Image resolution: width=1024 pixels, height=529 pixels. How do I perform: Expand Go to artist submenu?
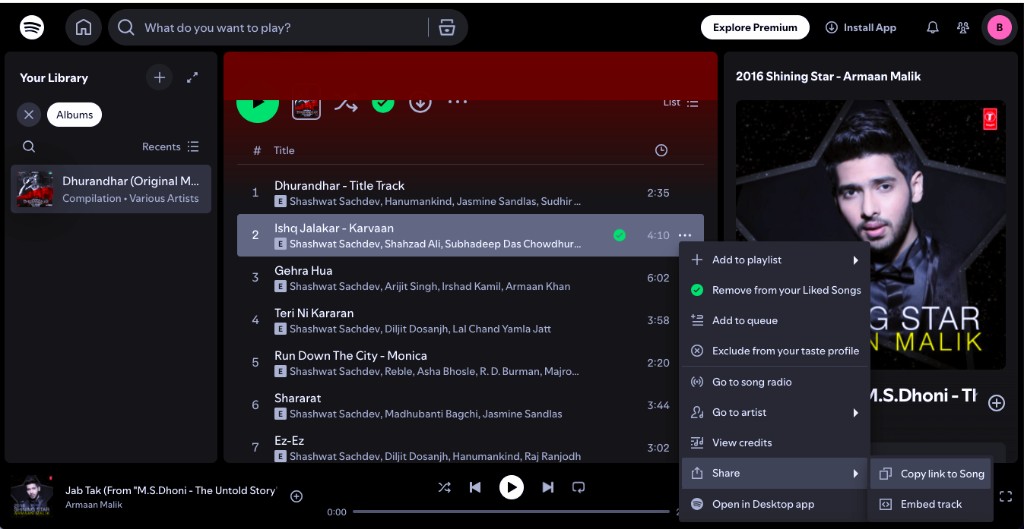point(775,412)
